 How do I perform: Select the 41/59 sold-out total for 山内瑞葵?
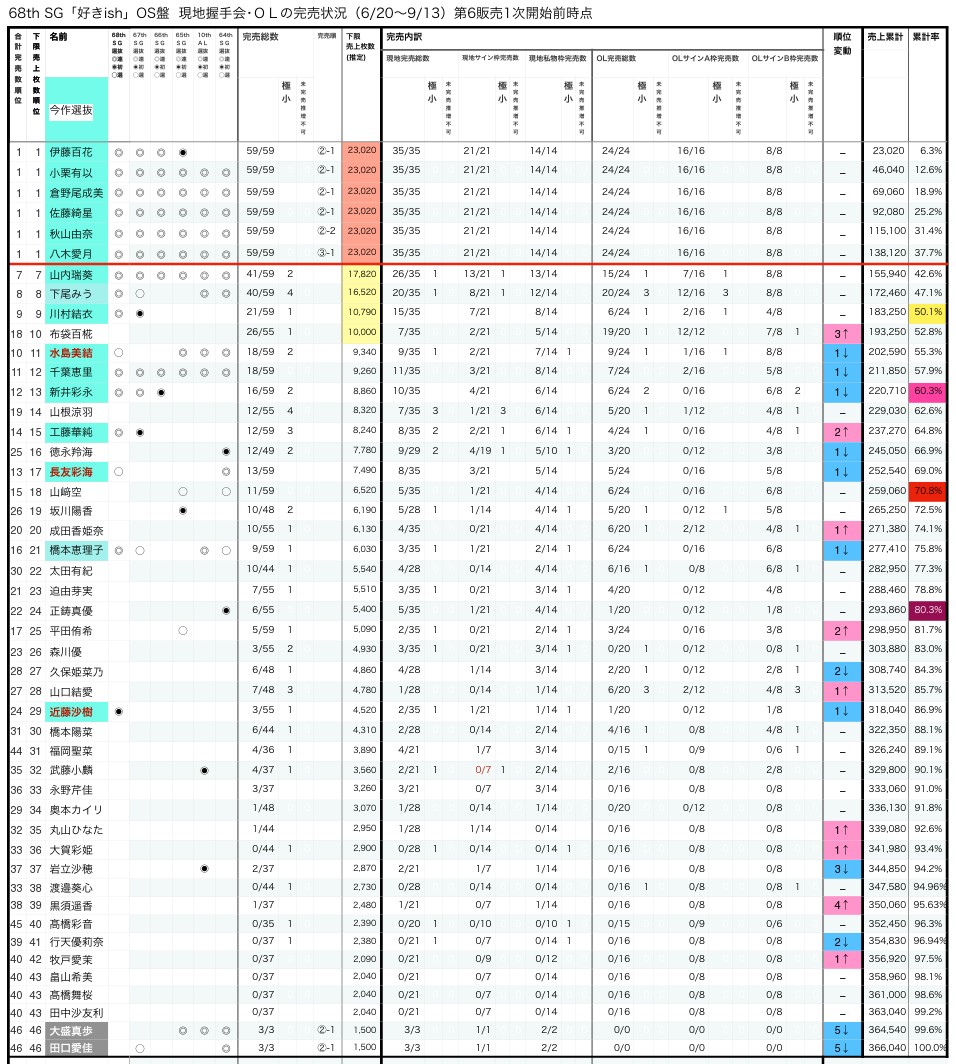261,273
